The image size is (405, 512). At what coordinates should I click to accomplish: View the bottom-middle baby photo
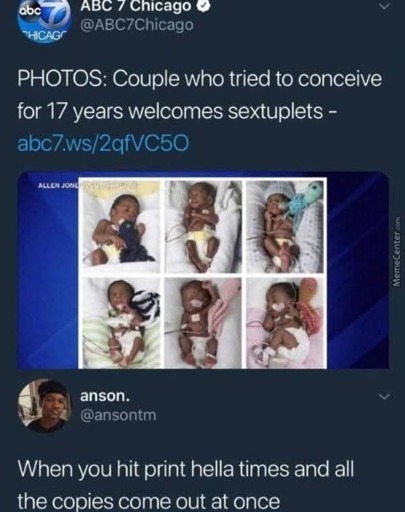203,322
